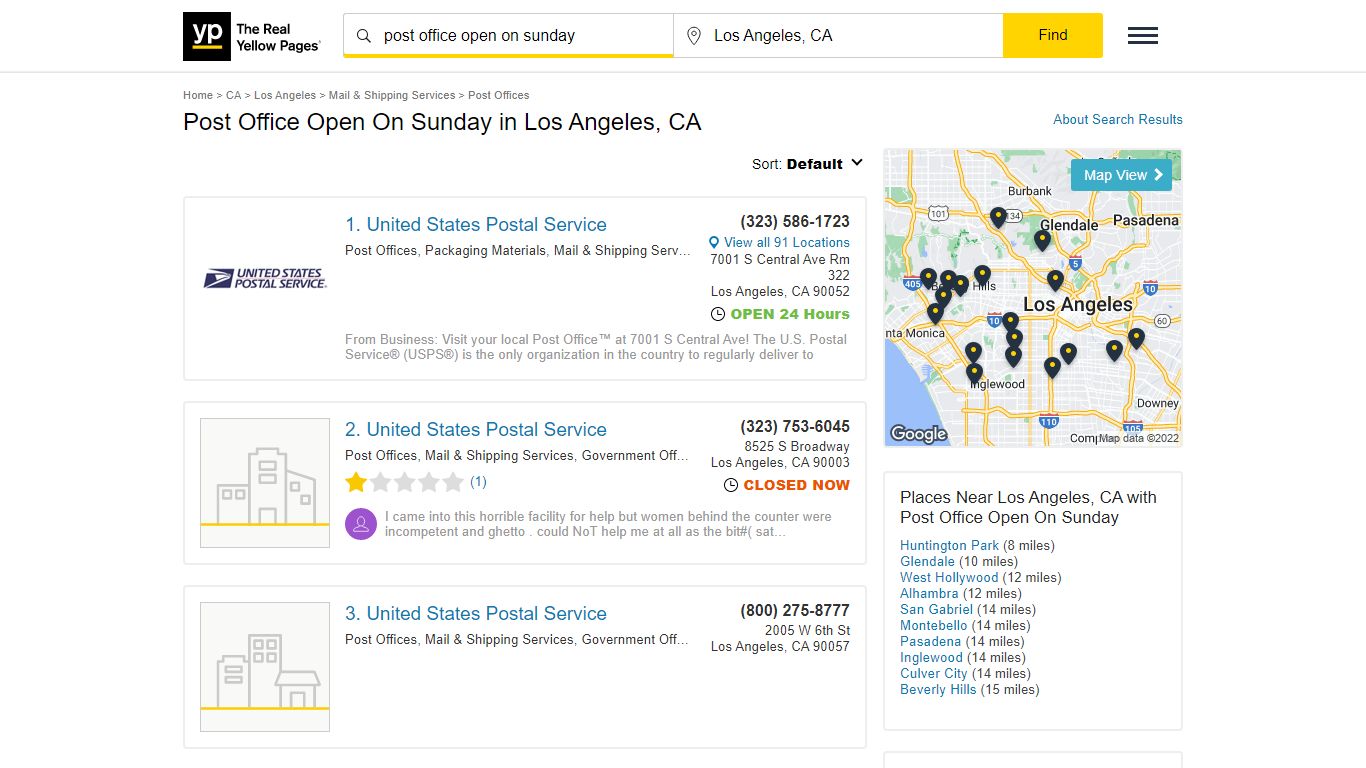The image size is (1366, 768).
Task: Open listing 3 United States Postal Service
Action: tap(476, 614)
